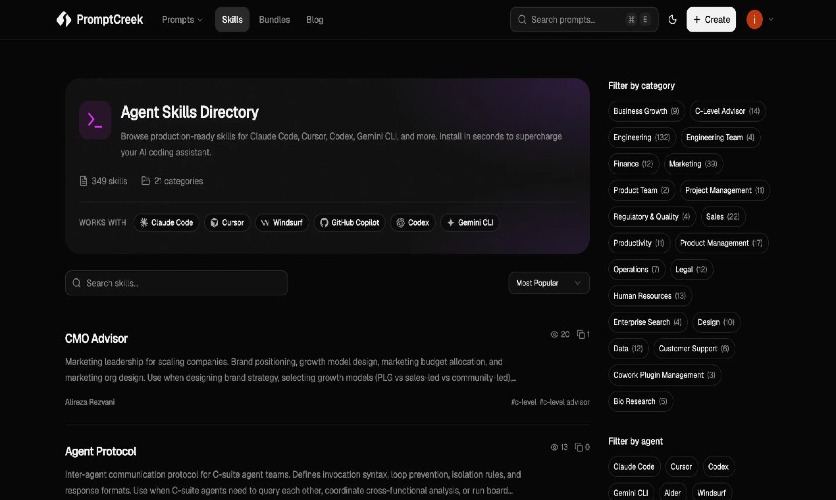Click the Cursor badge in Works With

(227, 223)
